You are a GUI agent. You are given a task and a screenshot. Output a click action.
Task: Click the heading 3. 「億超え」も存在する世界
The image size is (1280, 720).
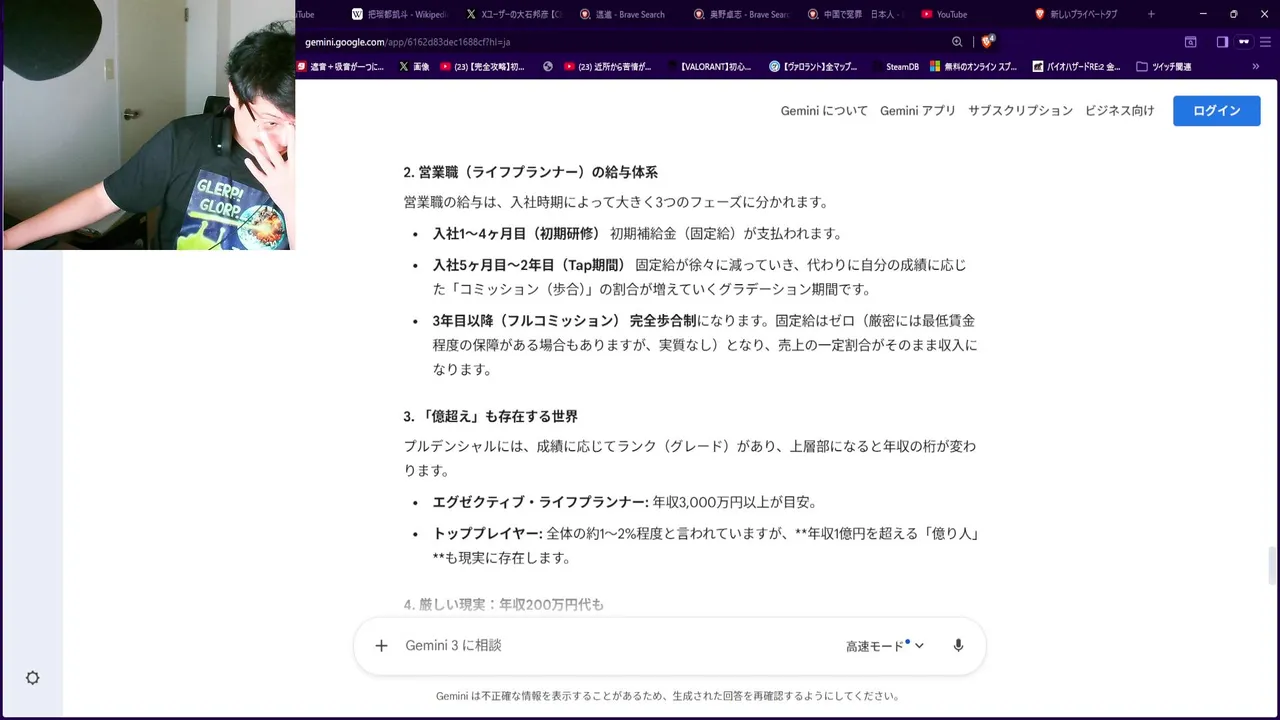(x=490, y=416)
